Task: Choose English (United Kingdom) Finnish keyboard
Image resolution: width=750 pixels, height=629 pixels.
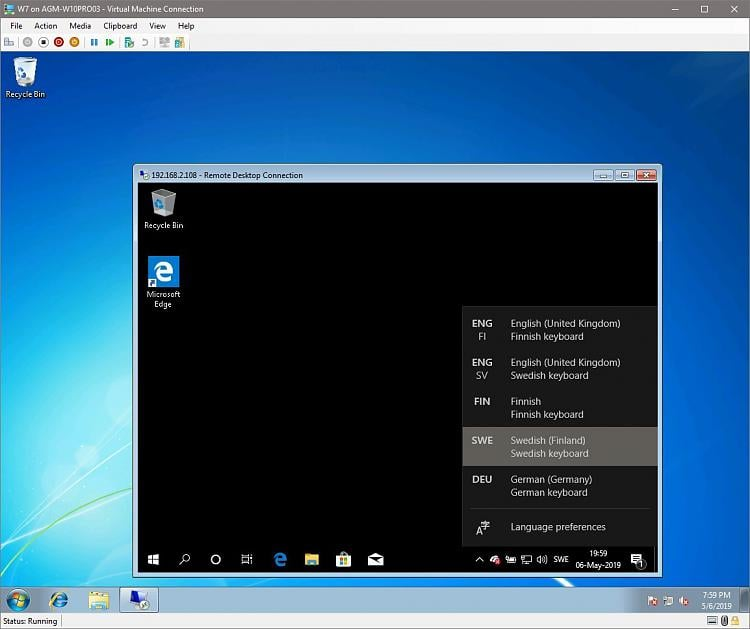Action: pyautogui.click(x=560, y=330)
